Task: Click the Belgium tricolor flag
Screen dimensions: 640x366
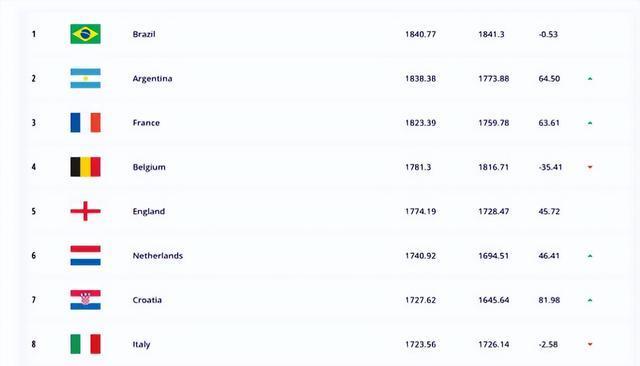Action: point(85,167)
